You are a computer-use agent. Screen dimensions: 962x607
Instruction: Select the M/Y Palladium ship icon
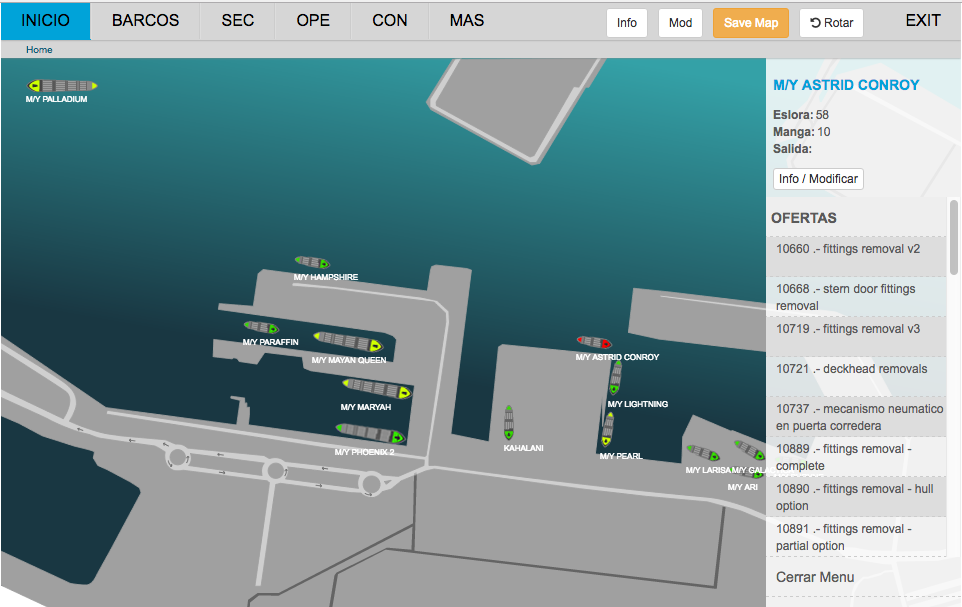point(62,86)
